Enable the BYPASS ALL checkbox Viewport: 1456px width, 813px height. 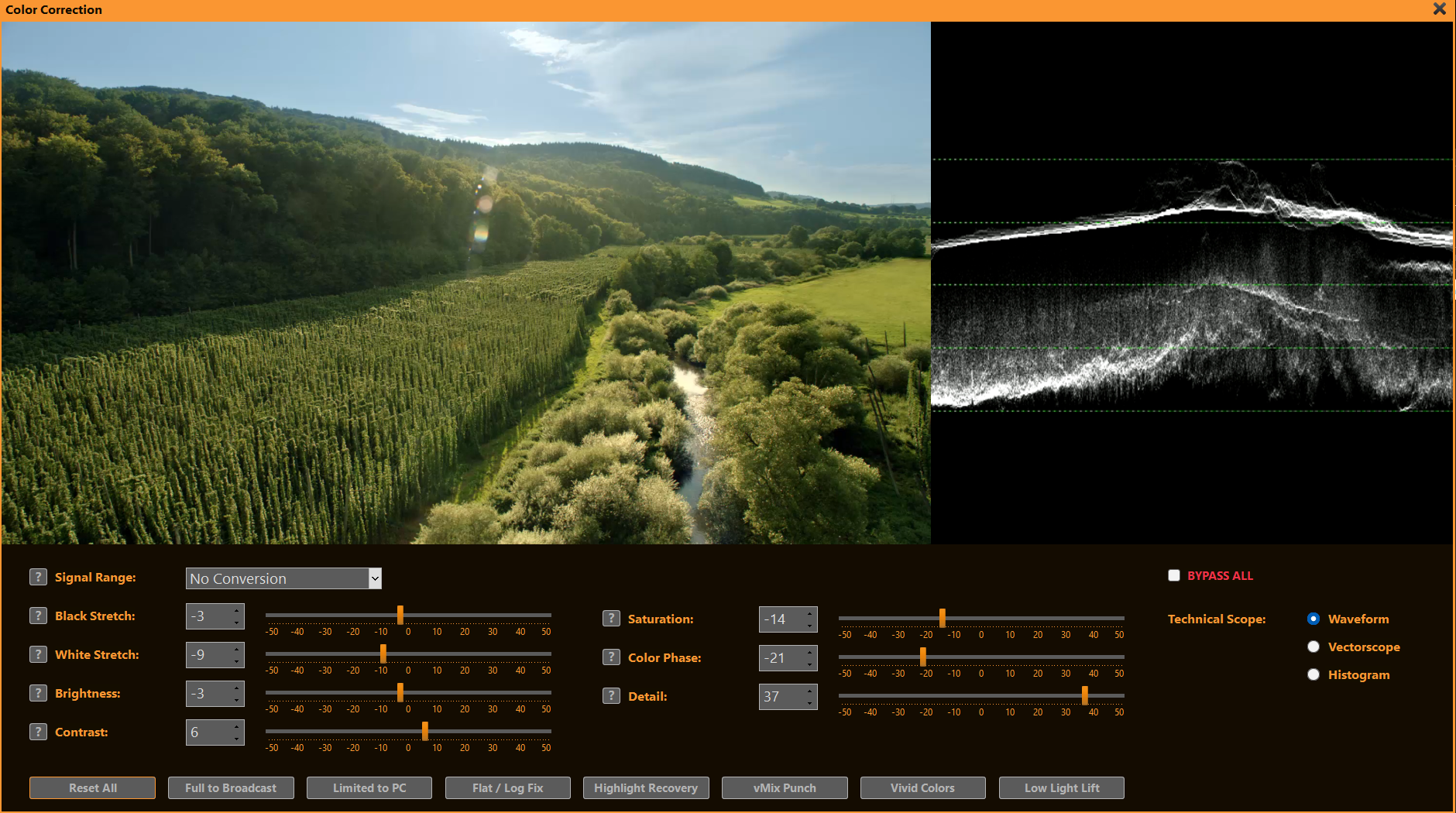pyautogui.click(x=1174, y=575)
